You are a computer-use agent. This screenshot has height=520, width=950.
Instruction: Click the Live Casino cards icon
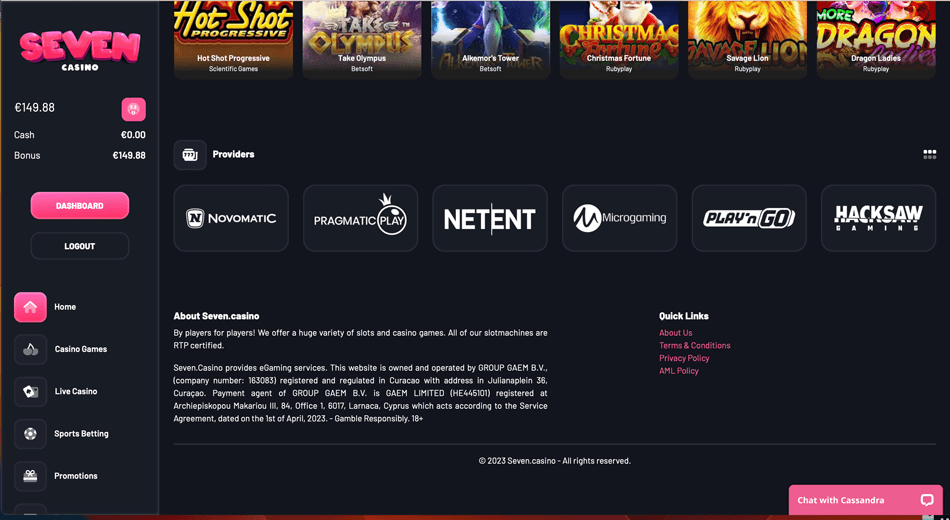(x=30, y=392)
